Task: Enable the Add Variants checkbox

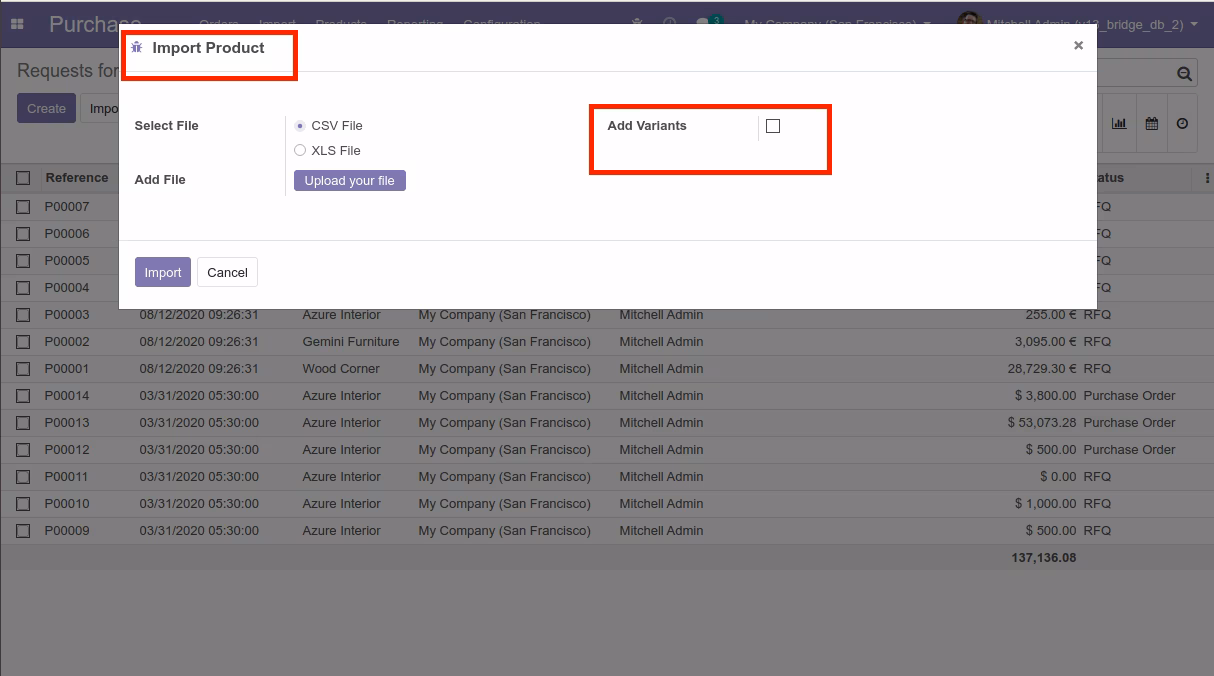Action: (773, 126)
